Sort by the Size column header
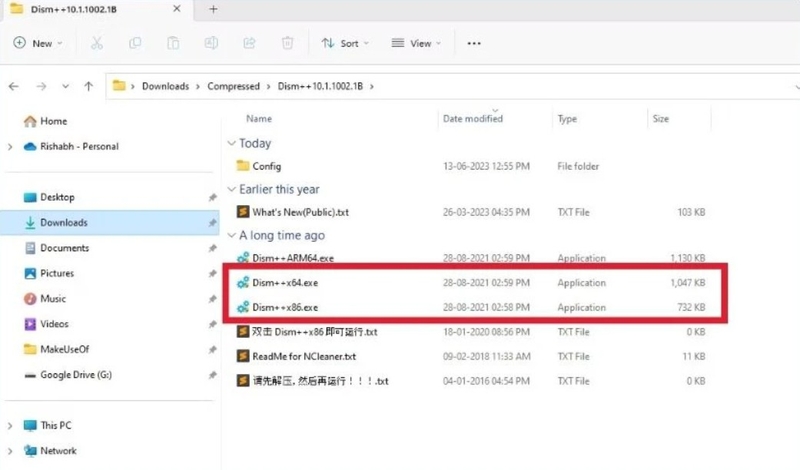This screenshot has width=800, height=470. tap(660, 118)
